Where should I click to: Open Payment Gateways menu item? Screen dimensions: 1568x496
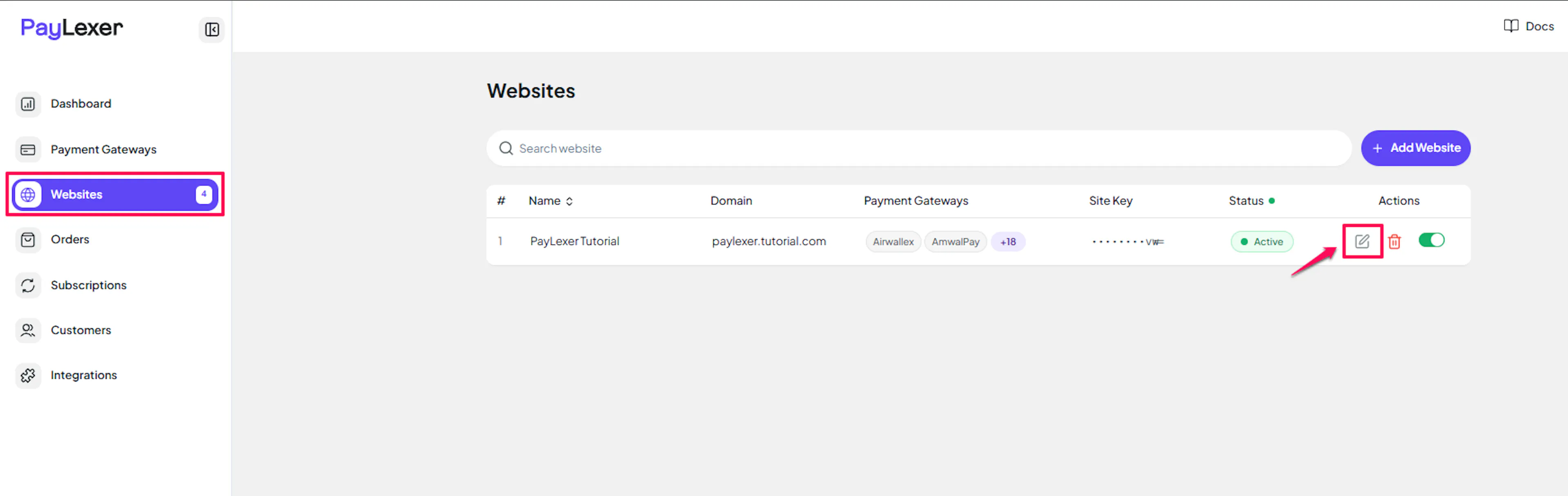pos(103,150)
